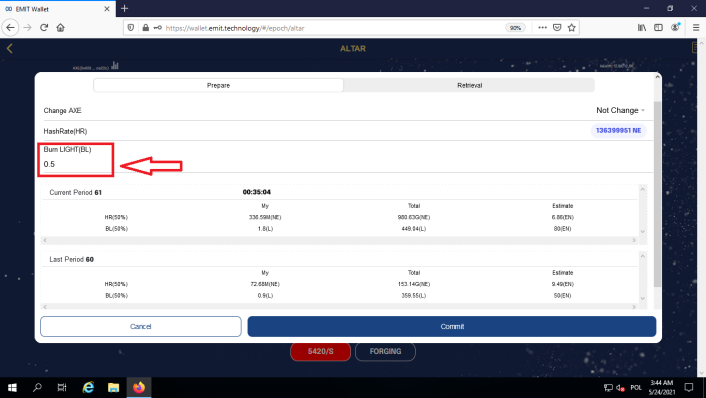This screenshot has width=706, height=398.
Task: Click Current Period total 980.63G(NE) value
Action: [414, 217]
